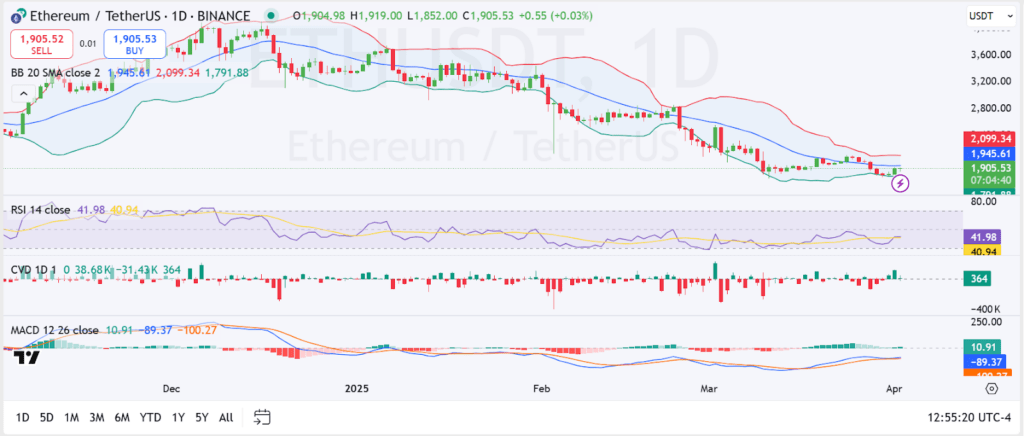Click the purple lightning bolt event icon

coord(901,184)
